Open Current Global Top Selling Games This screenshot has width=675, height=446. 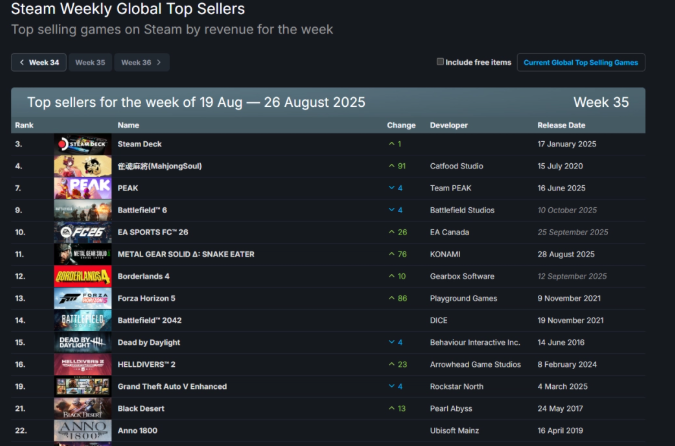click(x=581, y=62)
